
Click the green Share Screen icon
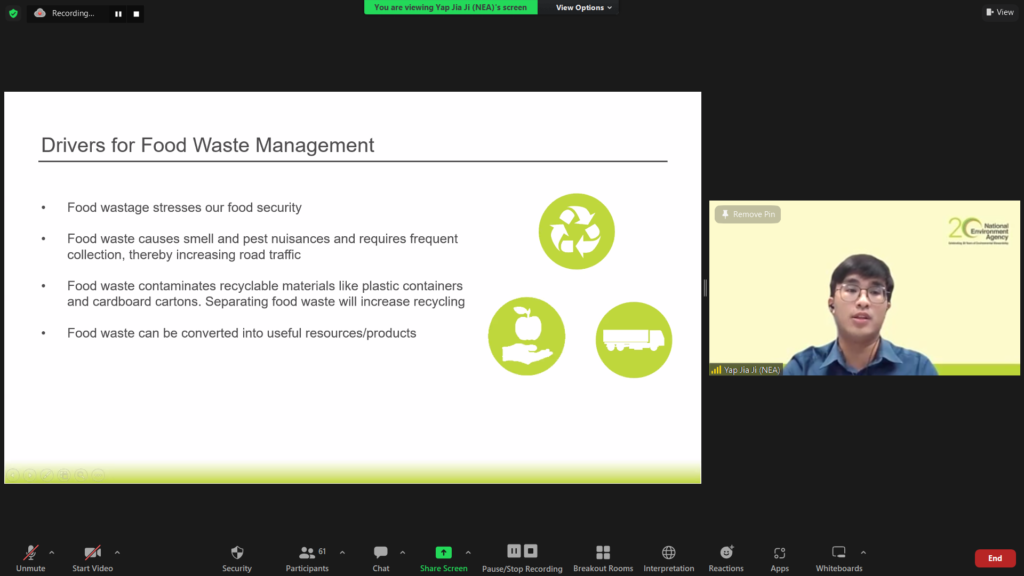(x=443, y=552)
